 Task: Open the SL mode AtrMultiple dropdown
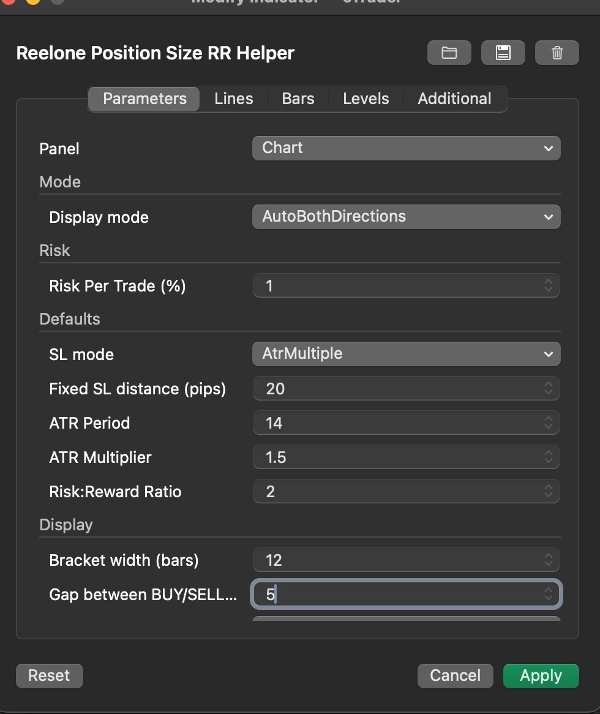click(406, 354)
